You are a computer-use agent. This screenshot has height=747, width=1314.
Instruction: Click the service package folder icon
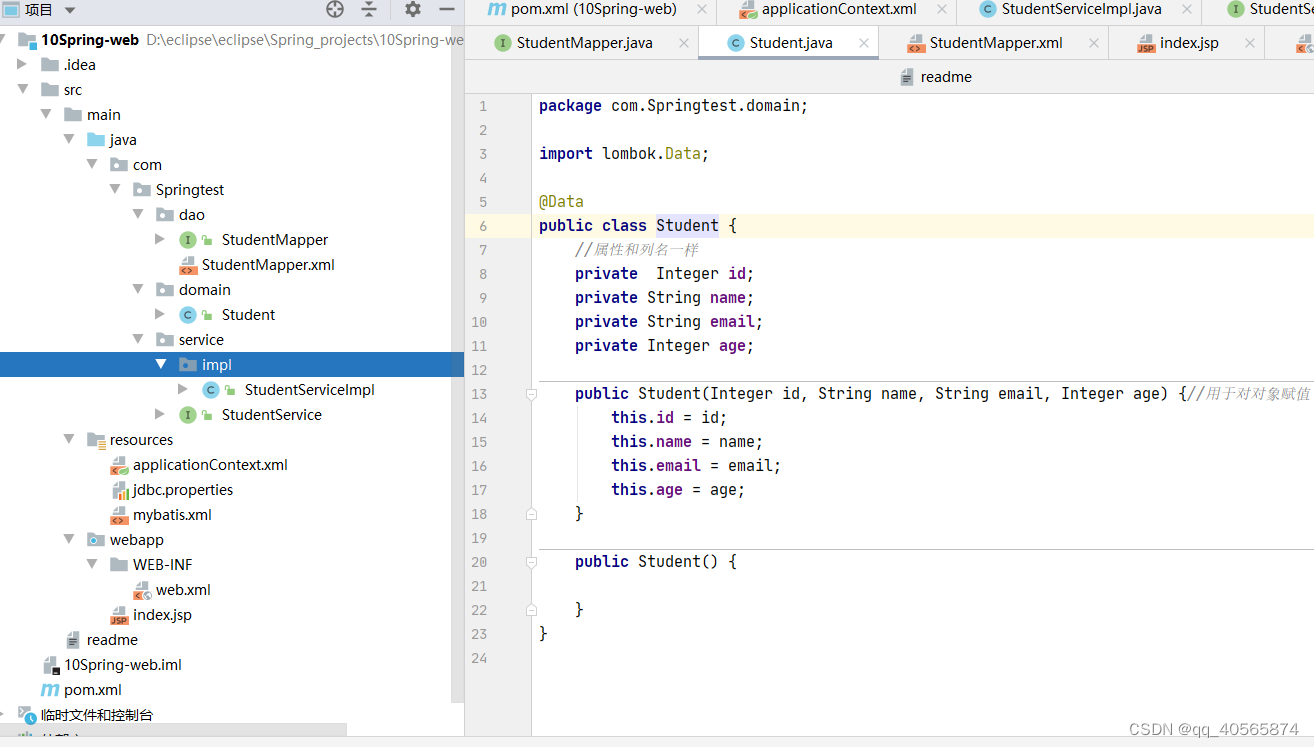tap(165, 340)
